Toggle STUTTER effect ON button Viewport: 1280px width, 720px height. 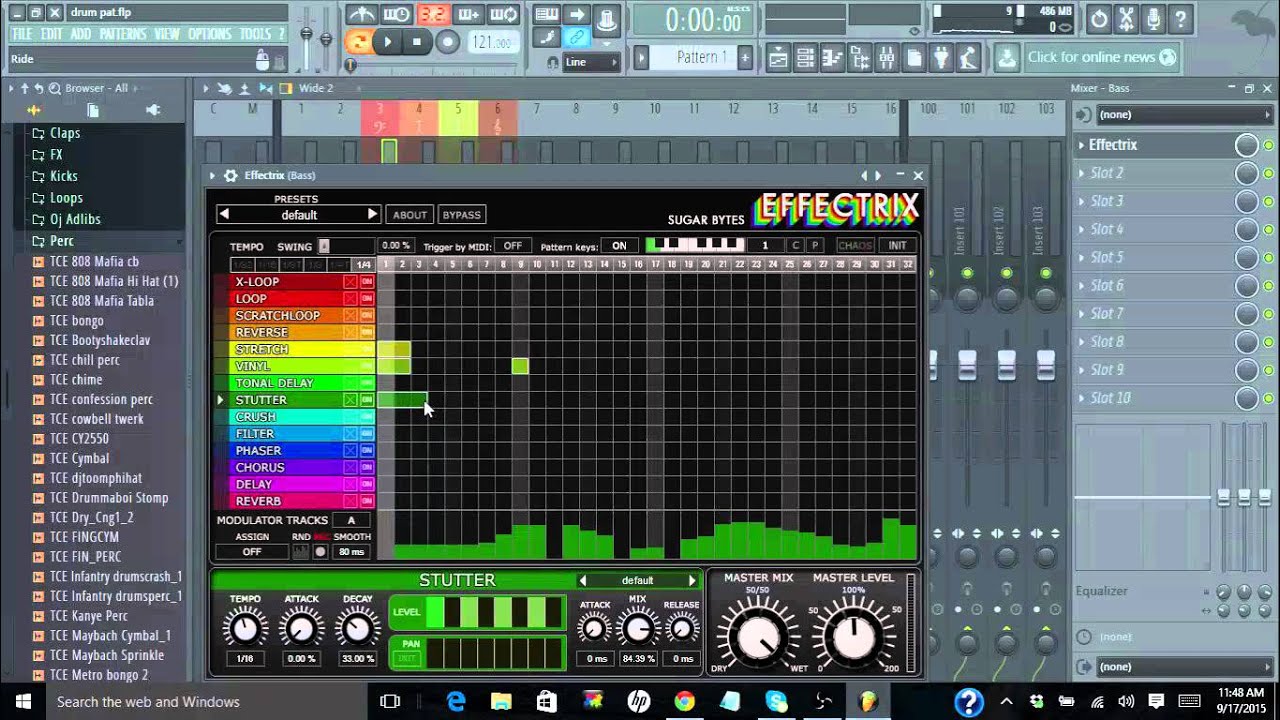pos(367,400)
